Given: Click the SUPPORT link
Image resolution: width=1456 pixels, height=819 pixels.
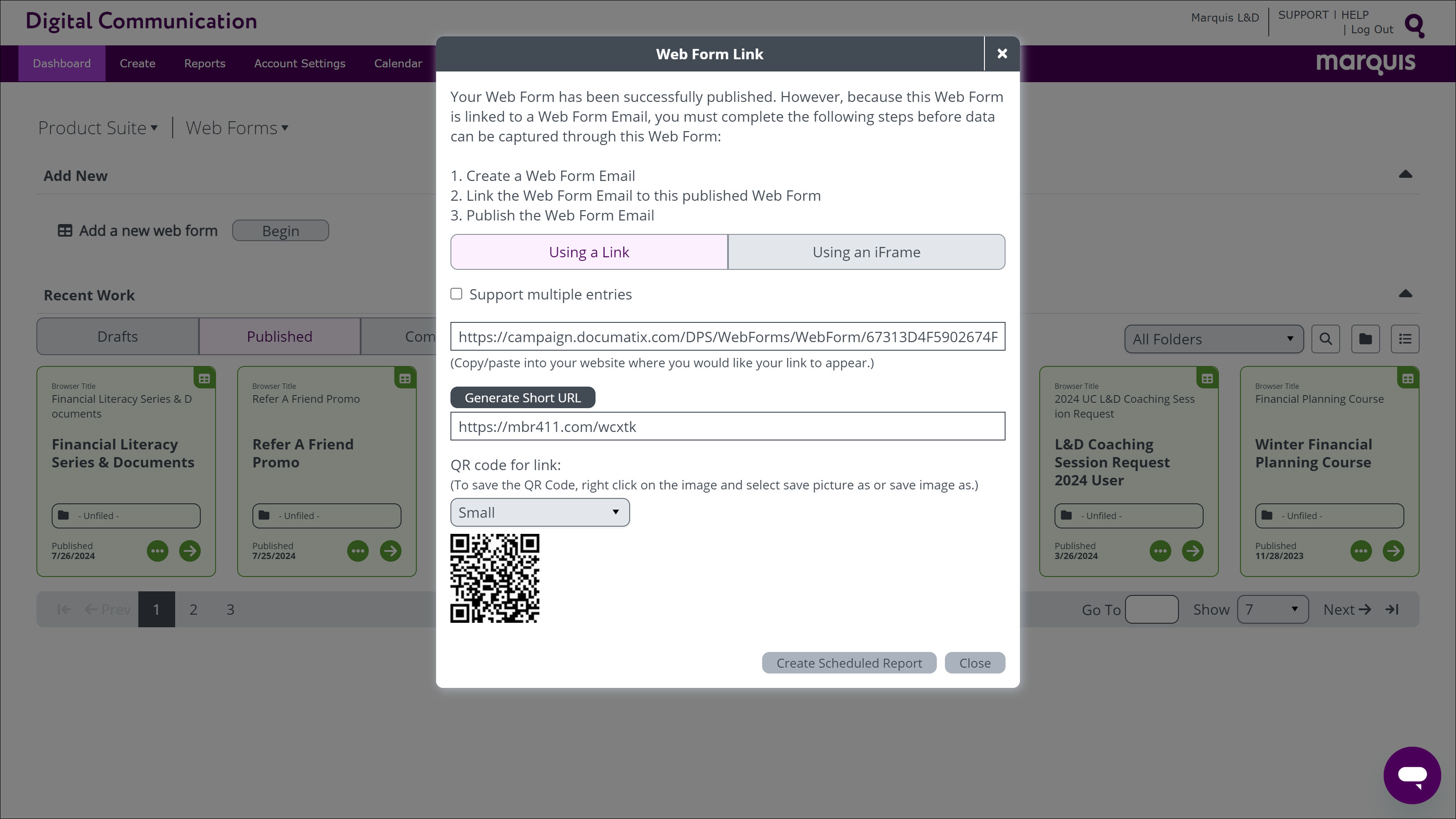Looking at the screenshot, I should pyautogui.click(x=1303, y=15).
